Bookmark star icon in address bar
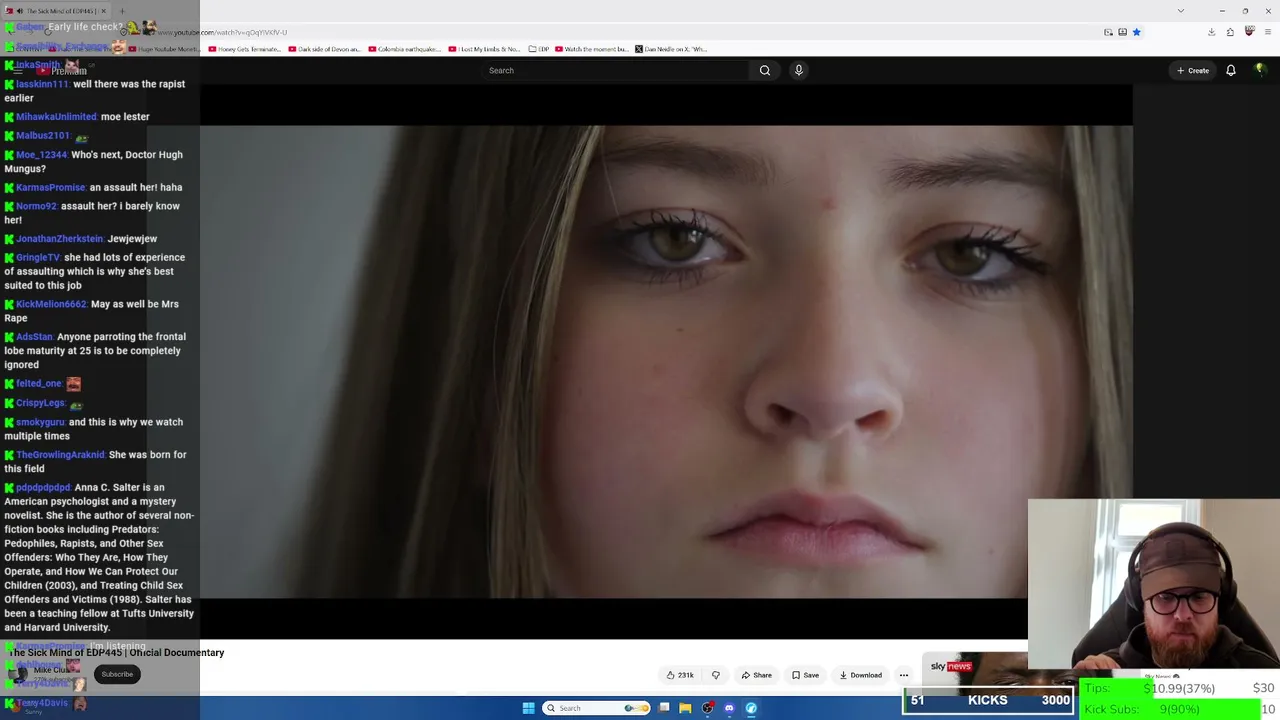Screen dimensions: 1280x720 1136,32
